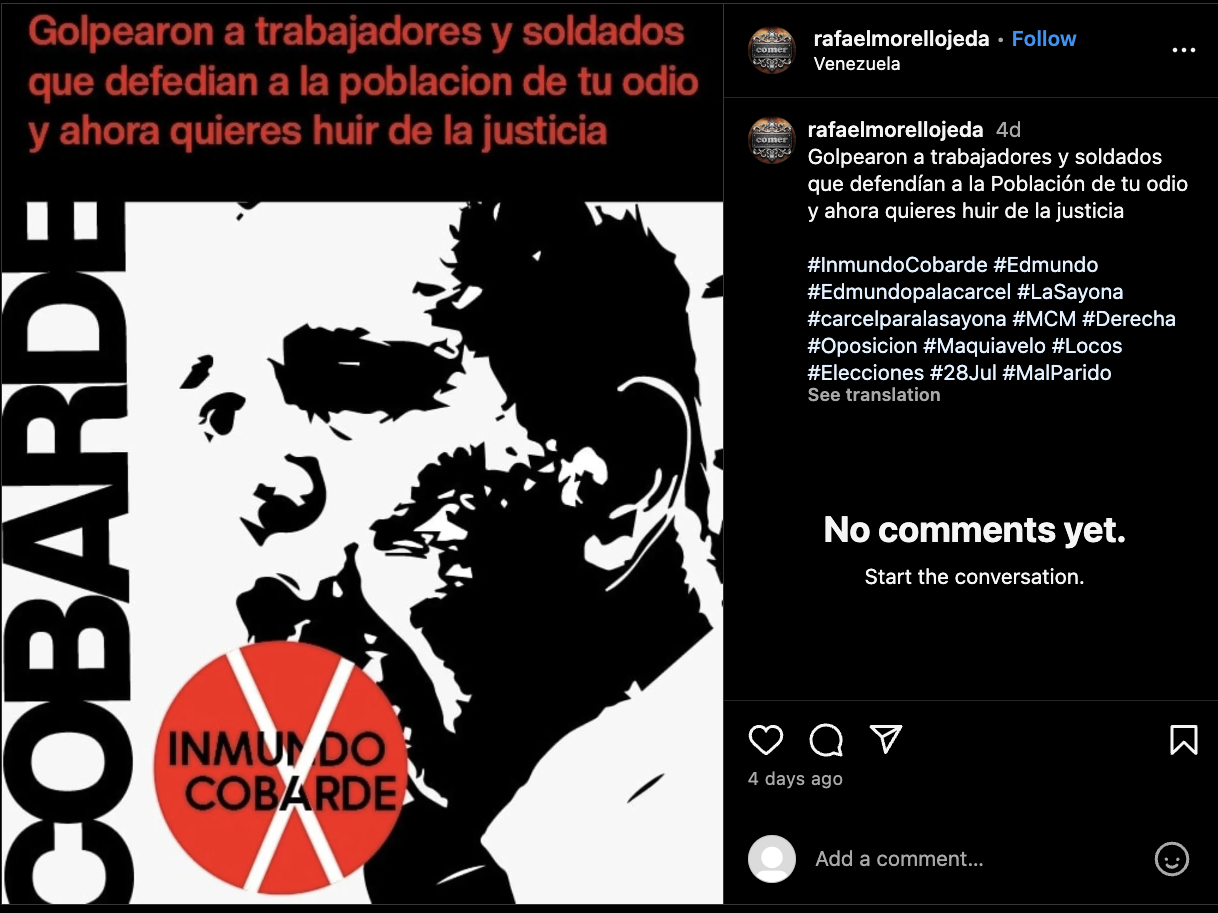Click rafaelmorellojeda header profile avatar

pyautogui.click(x=771, y=50)
